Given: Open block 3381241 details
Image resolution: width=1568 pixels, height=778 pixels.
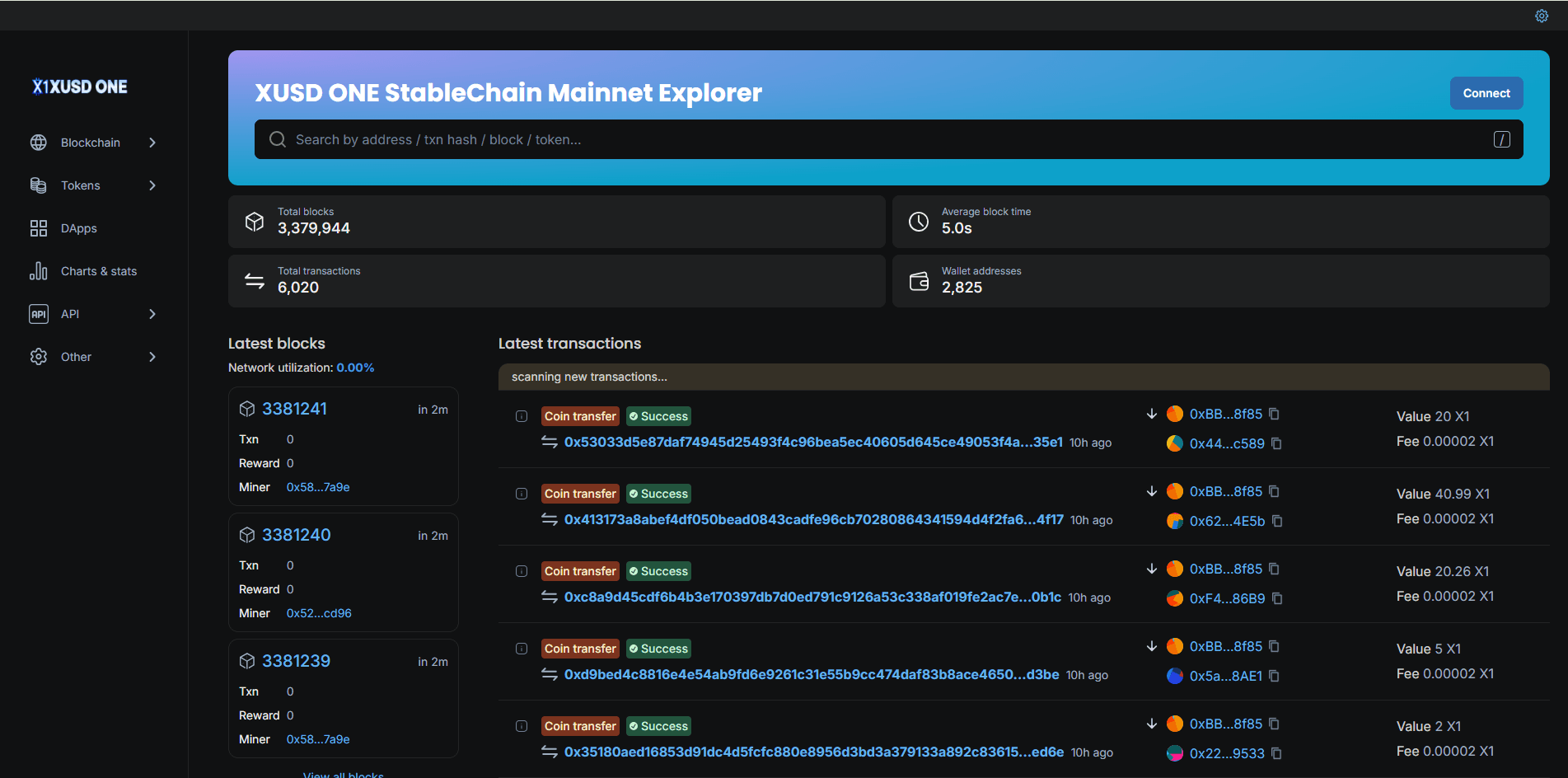Looking at the screenshot, I should [294, 408].
